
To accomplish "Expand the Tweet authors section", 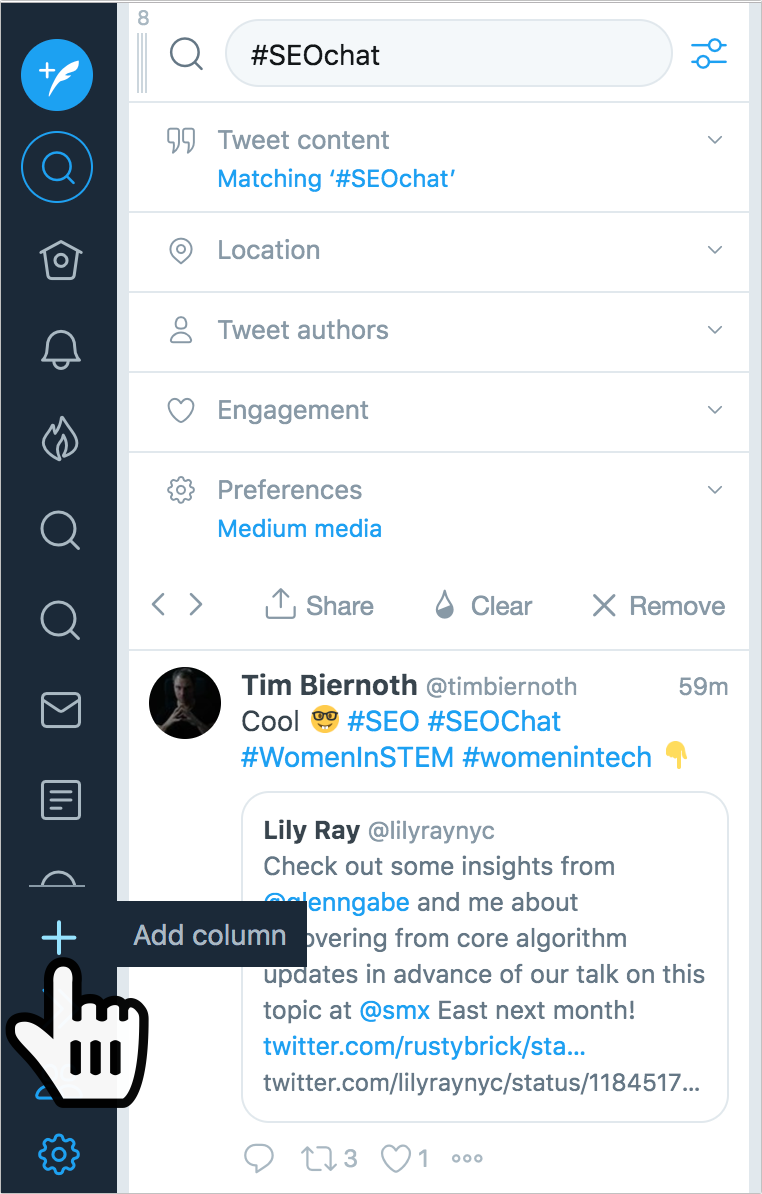I will [x=714, y=331].
